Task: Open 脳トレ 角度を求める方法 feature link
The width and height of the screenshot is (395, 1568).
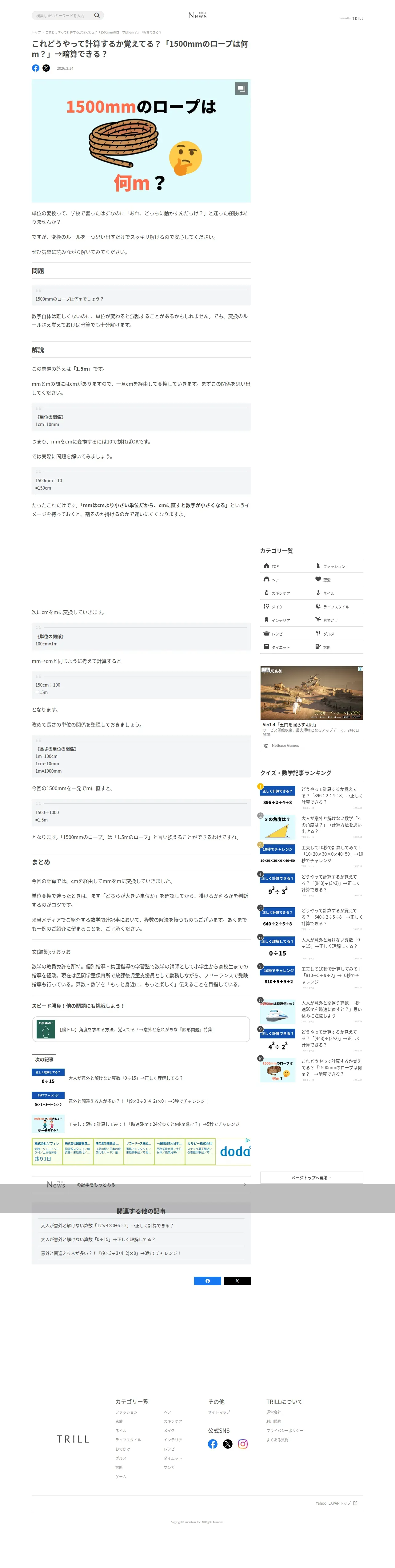Action: 141,1029
